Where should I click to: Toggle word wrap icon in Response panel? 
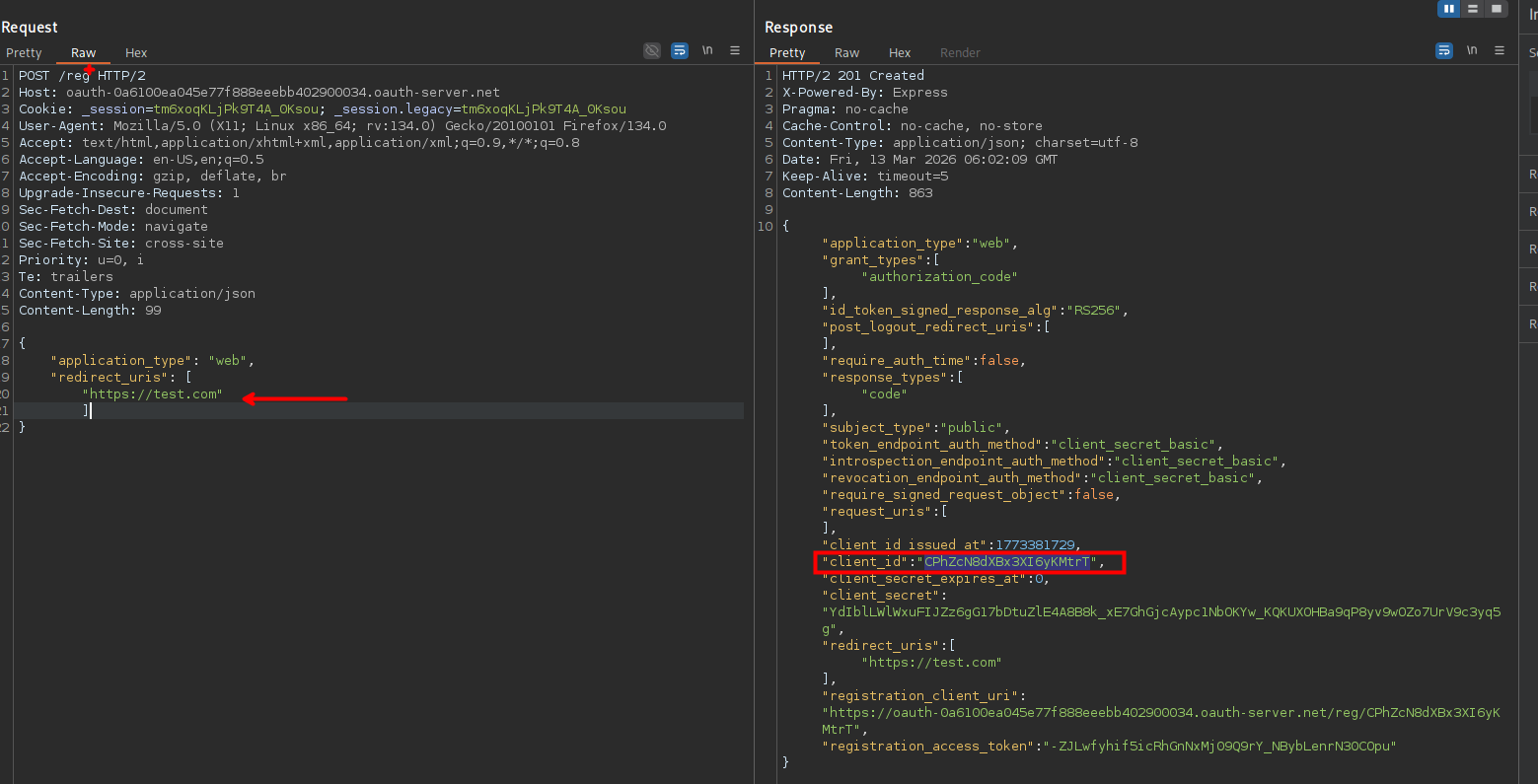(1444, 50)
